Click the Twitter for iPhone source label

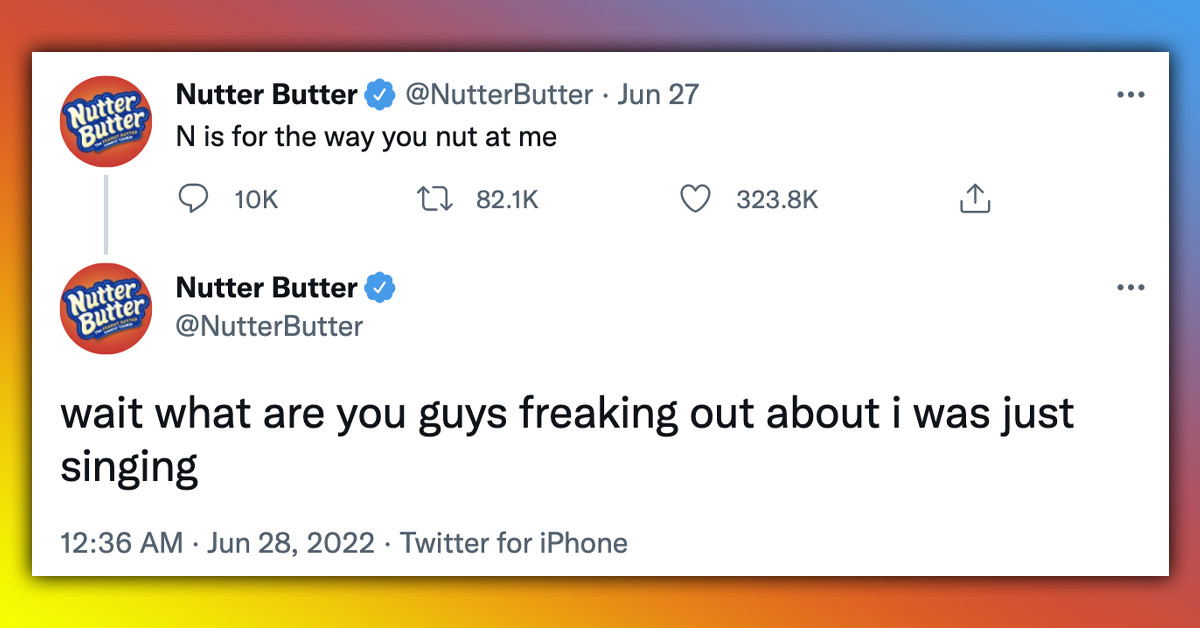(513, 543)
